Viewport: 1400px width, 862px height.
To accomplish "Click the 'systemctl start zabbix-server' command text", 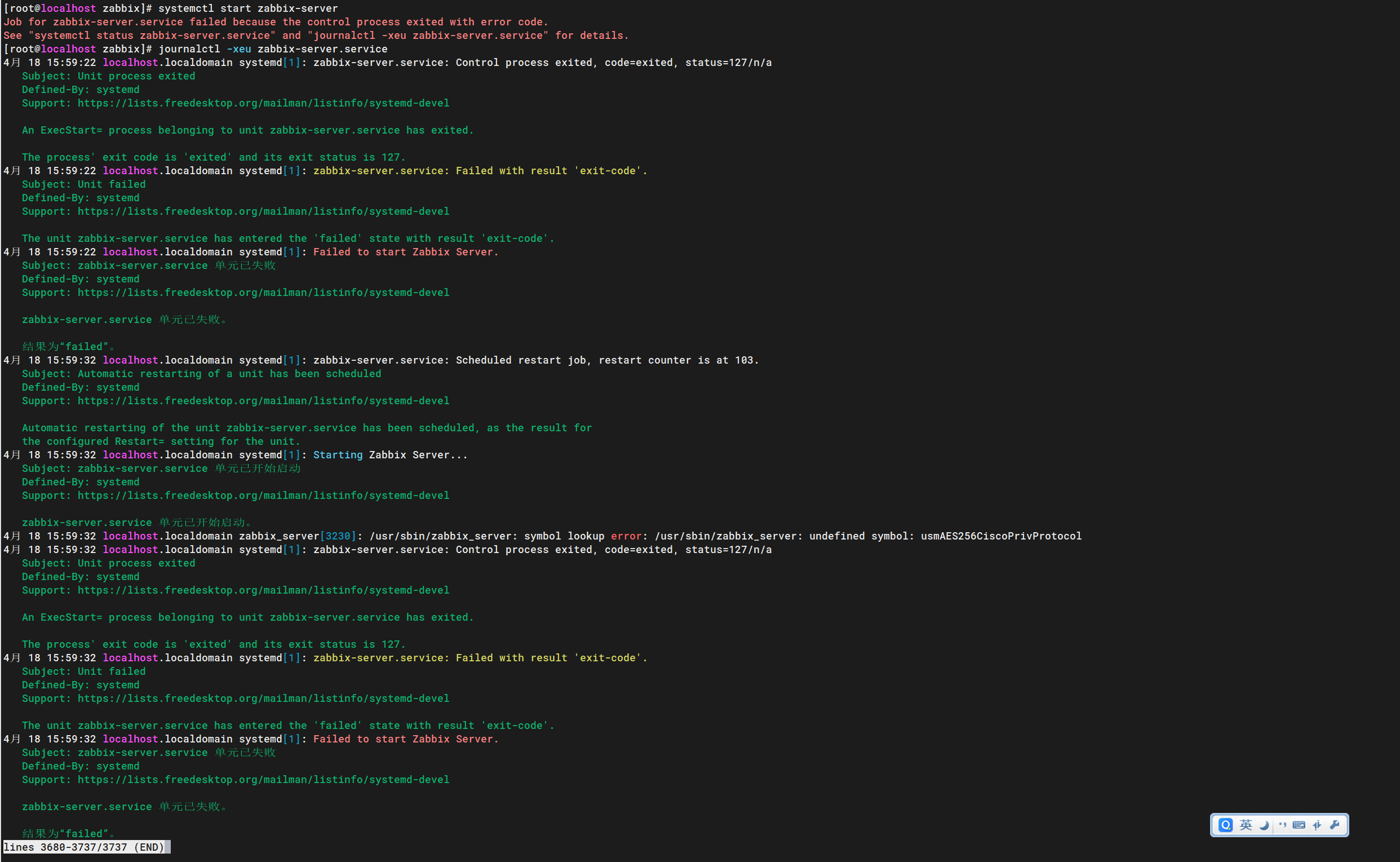I will pos(248,8).
